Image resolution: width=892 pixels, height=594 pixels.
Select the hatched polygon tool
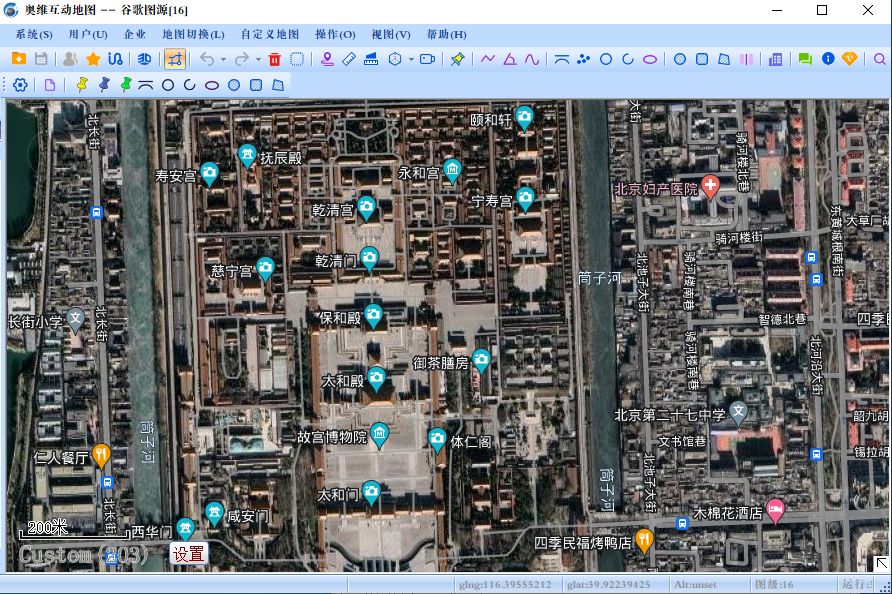click(724, 59)
